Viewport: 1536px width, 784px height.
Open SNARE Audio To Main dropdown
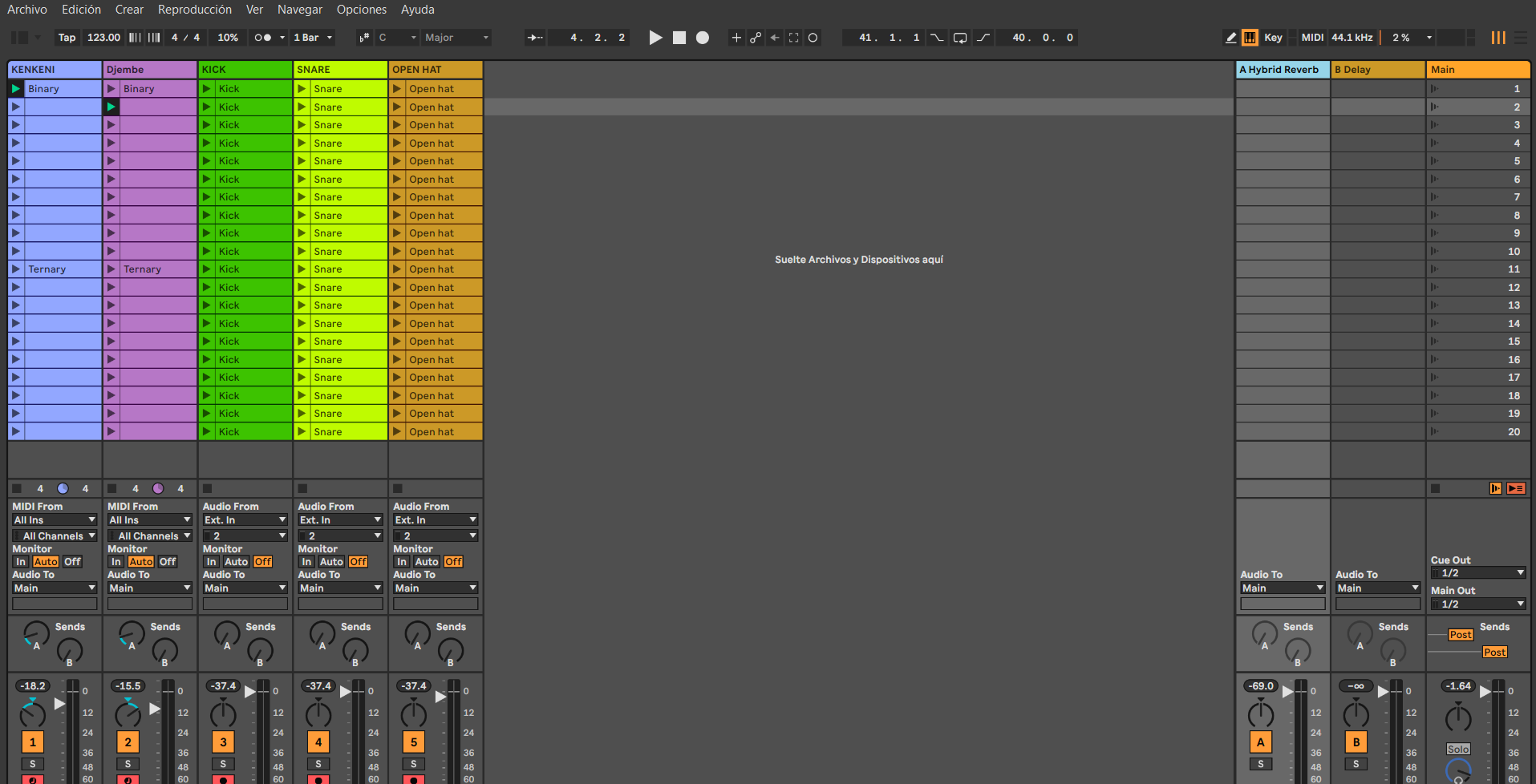click(341, 588)
